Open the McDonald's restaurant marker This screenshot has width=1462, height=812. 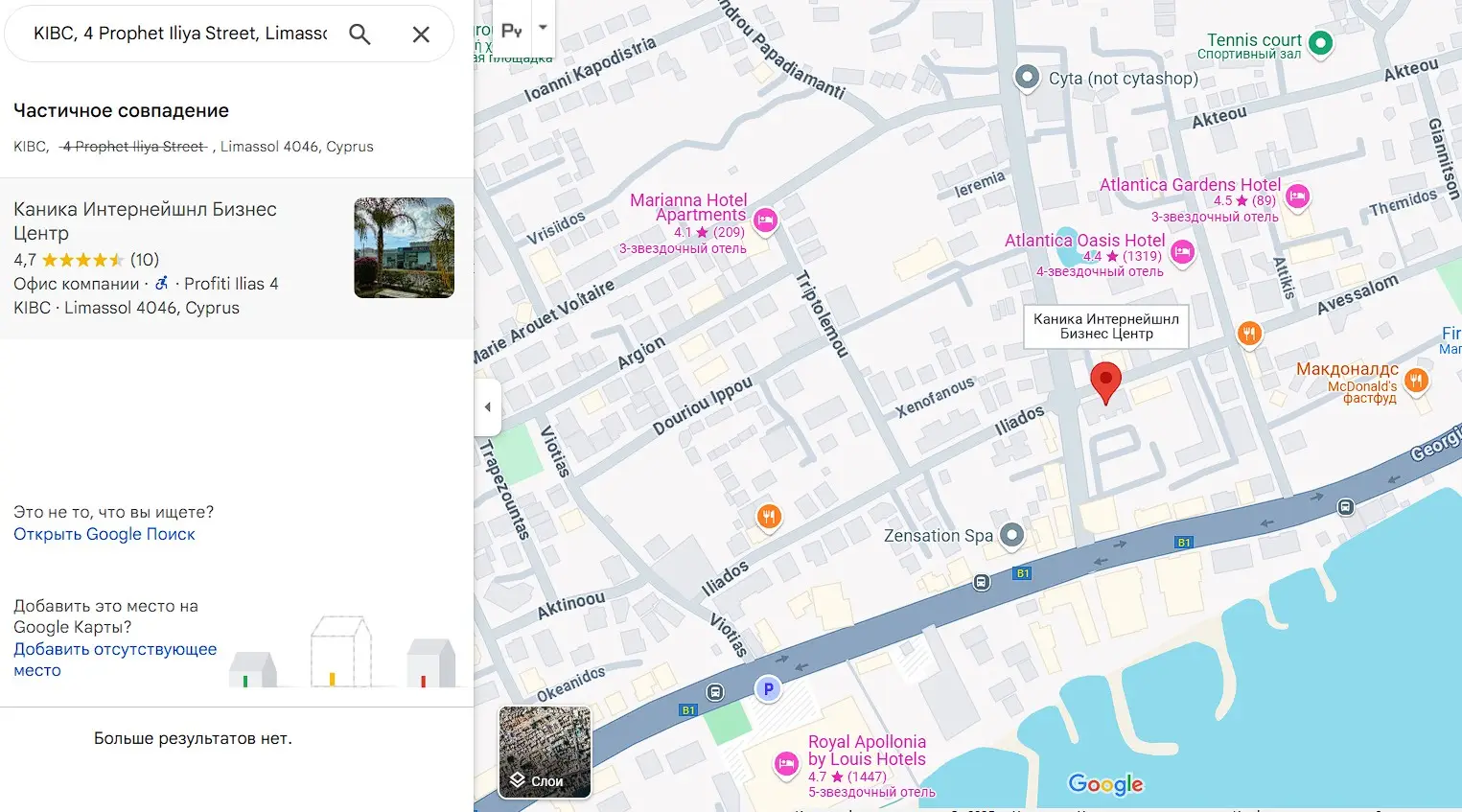(1416, 381)
